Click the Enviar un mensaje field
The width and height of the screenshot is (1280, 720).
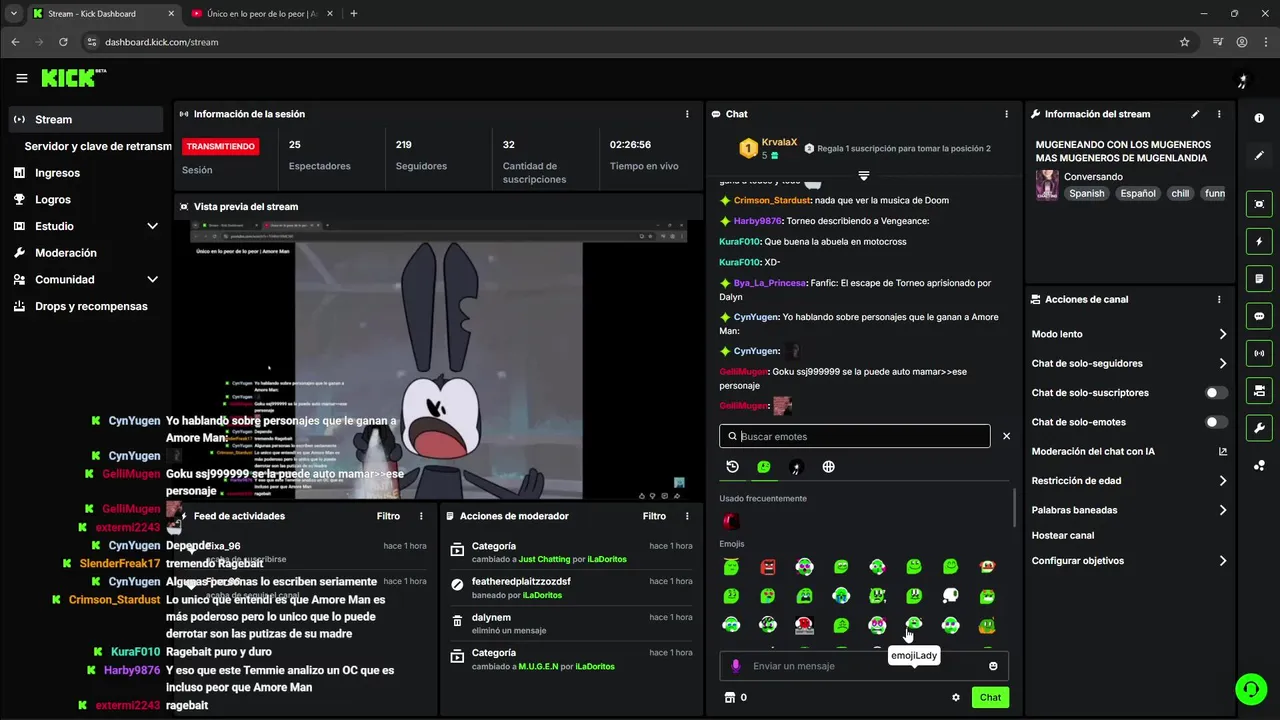click(x=864, y=666)
